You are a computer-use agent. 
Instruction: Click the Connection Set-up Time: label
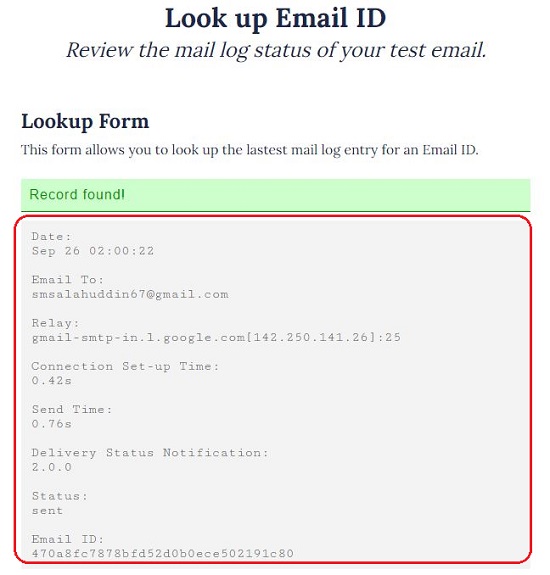pos(125,366)
